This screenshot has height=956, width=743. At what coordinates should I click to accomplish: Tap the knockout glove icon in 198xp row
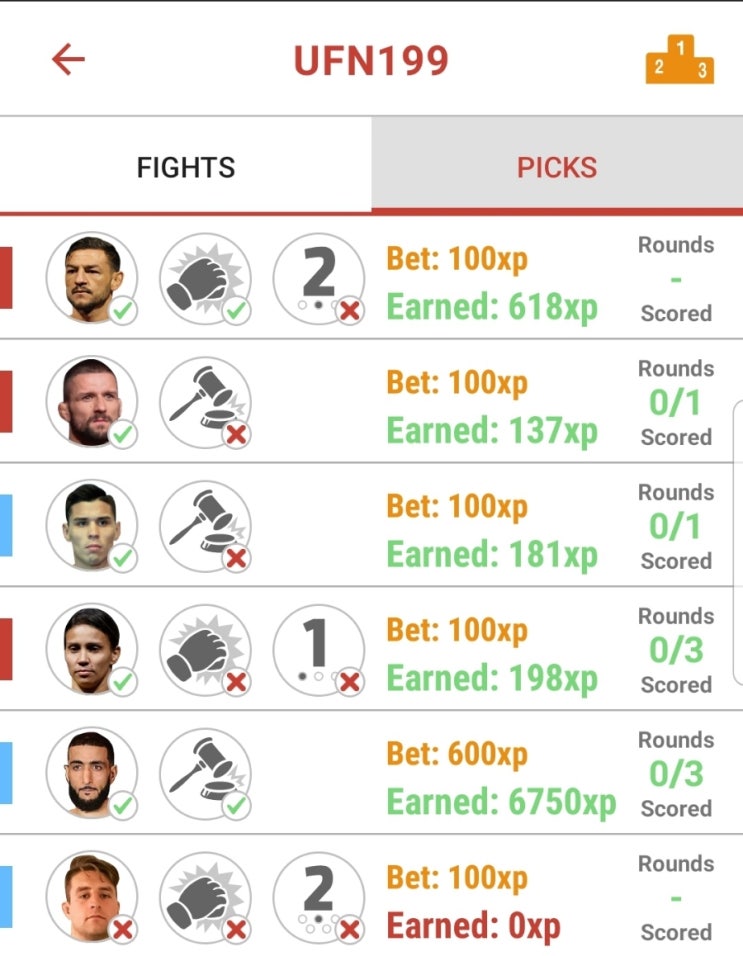pyautogui.click(x=205, y=649)
